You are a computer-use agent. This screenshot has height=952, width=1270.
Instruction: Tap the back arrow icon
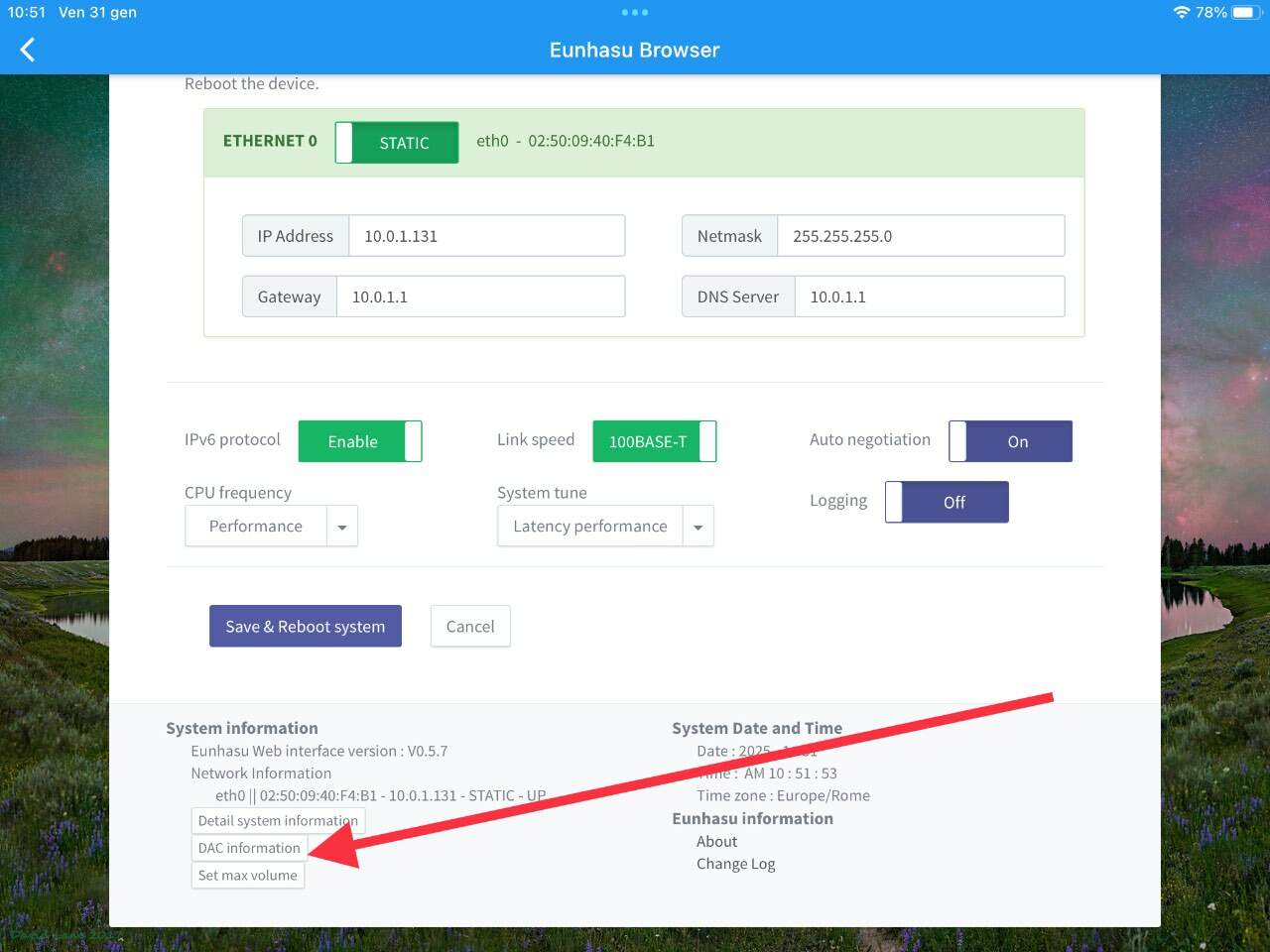coord(28,50)
